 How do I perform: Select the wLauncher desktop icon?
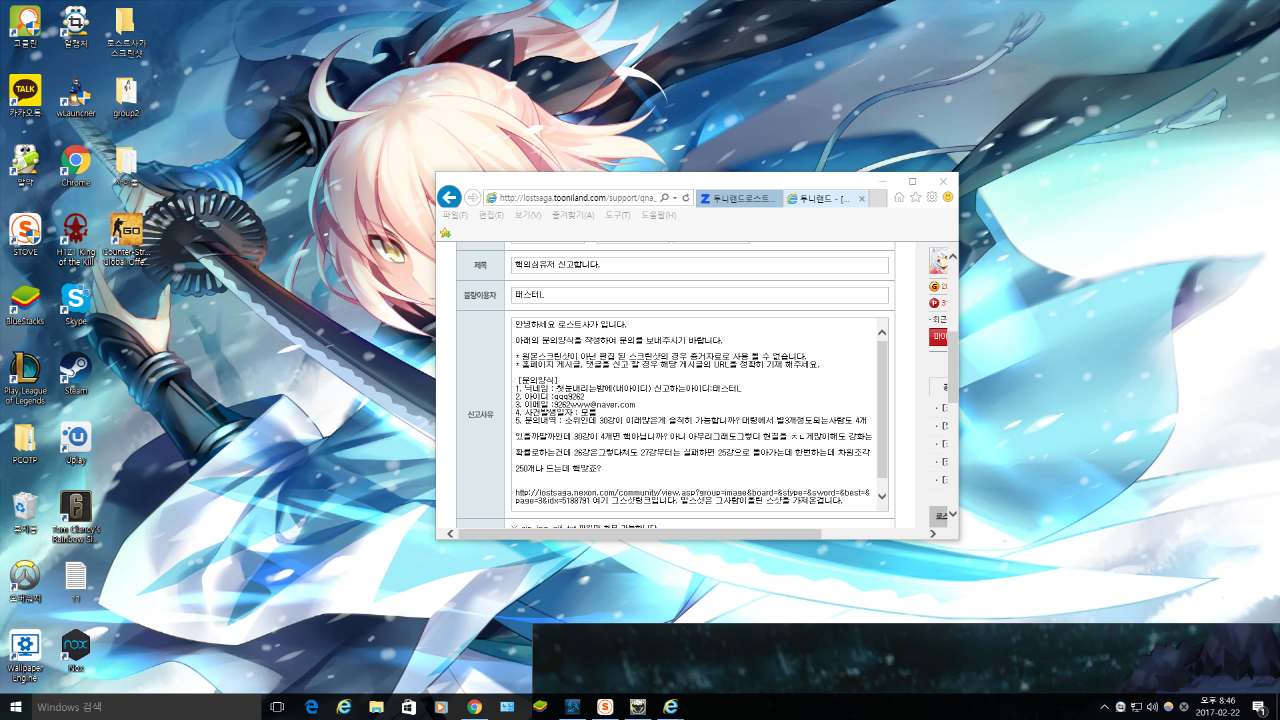coord(76,95)
